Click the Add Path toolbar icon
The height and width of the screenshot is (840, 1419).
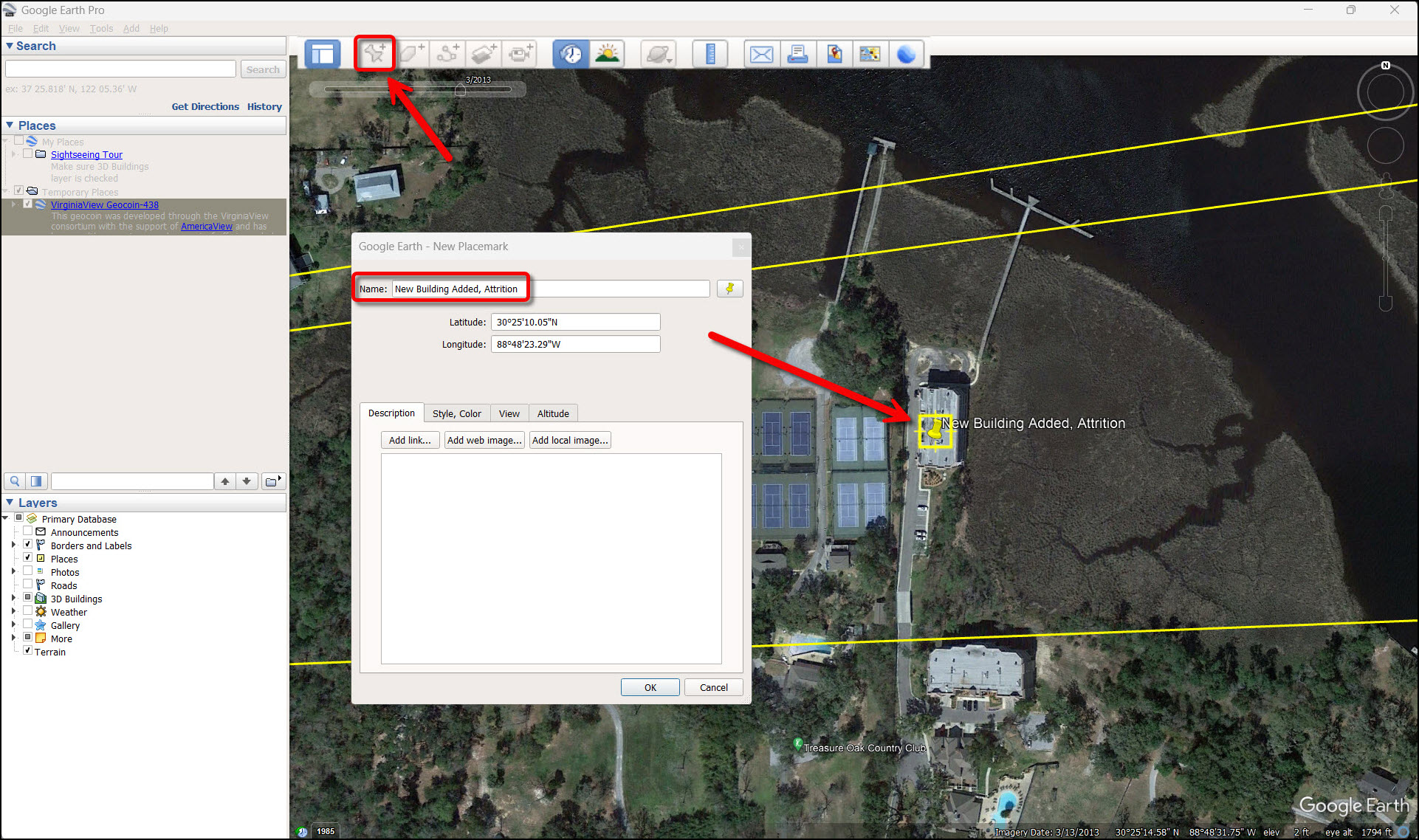click(x=447, y=53)
